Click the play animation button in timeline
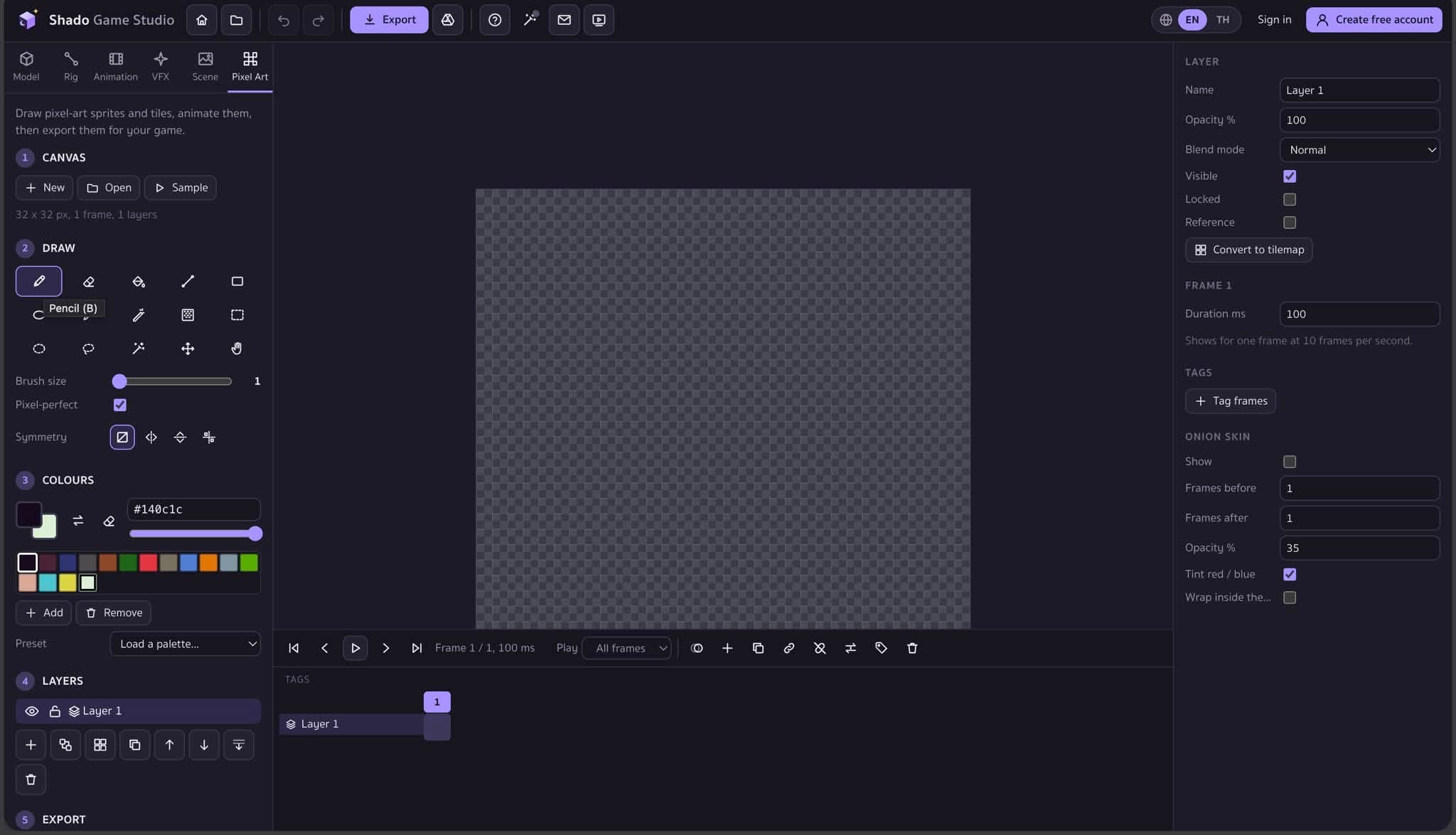This screenshot has width=1456, height=835. tap(355, 648)
